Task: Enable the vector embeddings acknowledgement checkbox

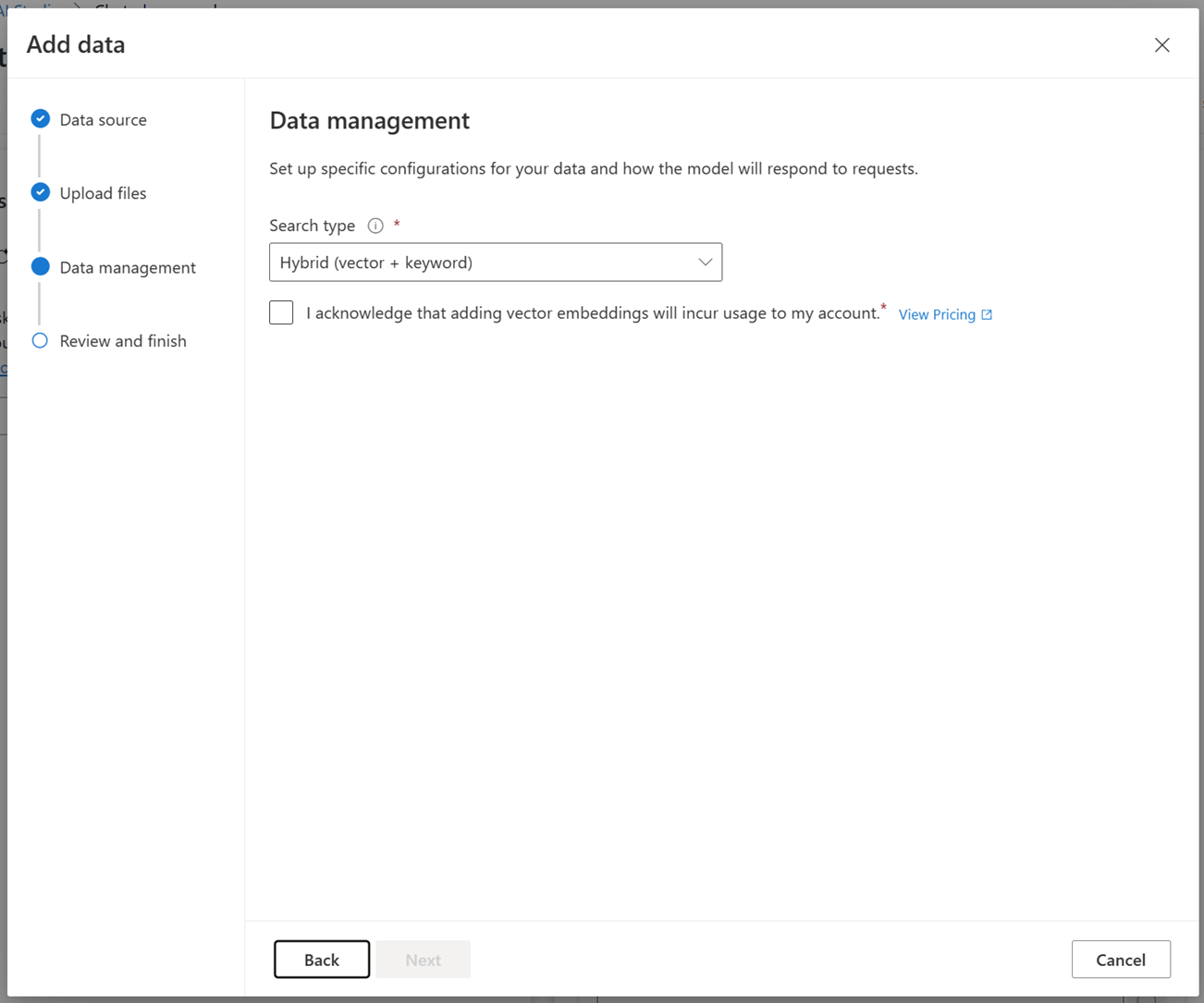Action: point(281,312)
